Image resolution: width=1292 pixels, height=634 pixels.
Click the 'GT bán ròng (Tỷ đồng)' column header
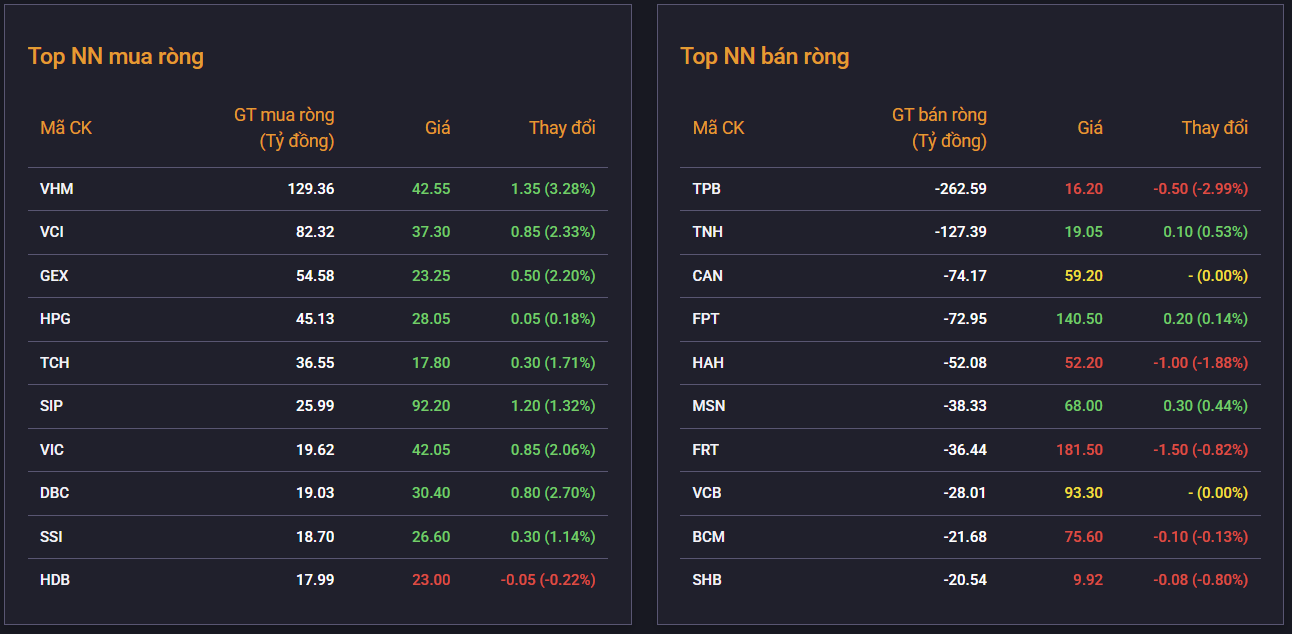(x=939, y=128)
